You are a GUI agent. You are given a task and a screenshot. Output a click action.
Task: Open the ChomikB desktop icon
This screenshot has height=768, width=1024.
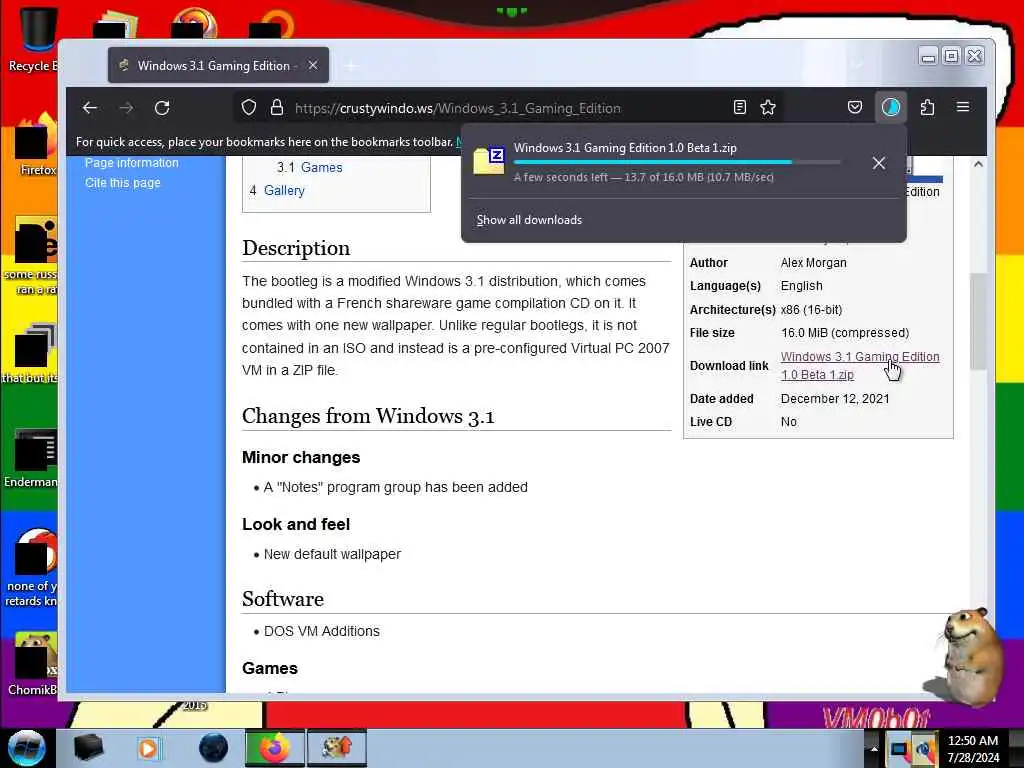(33, 664)
